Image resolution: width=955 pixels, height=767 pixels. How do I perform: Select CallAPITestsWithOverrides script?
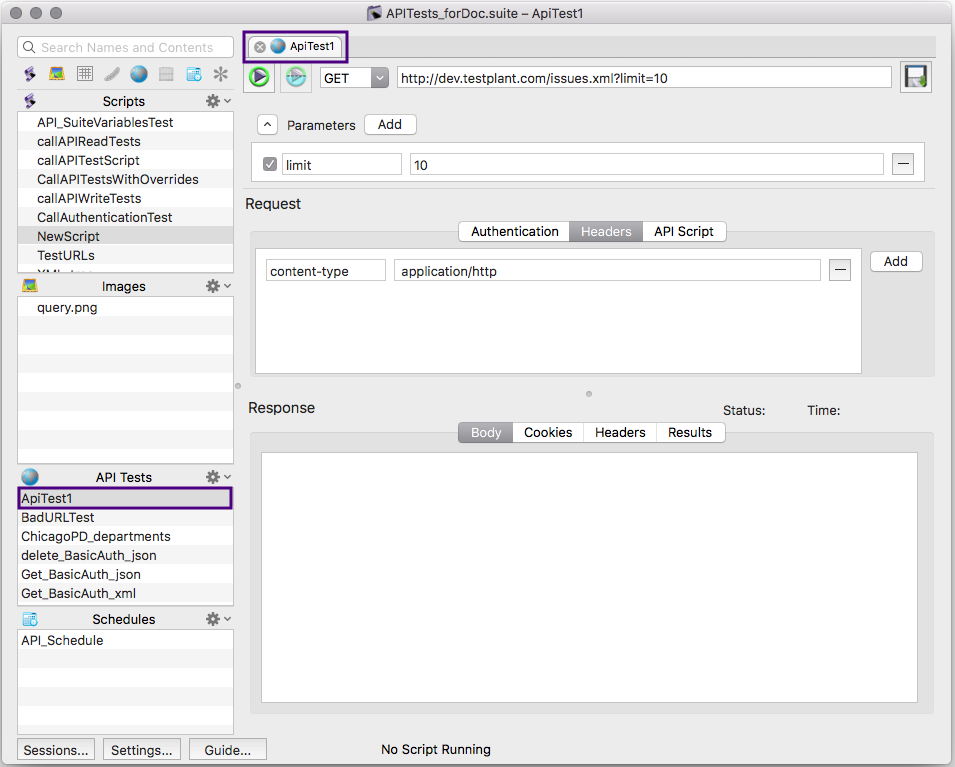[125, 179]
